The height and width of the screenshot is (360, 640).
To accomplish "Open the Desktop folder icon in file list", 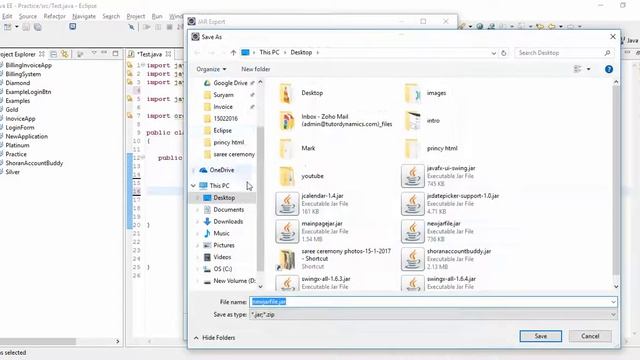I will [x=287, y=93].
